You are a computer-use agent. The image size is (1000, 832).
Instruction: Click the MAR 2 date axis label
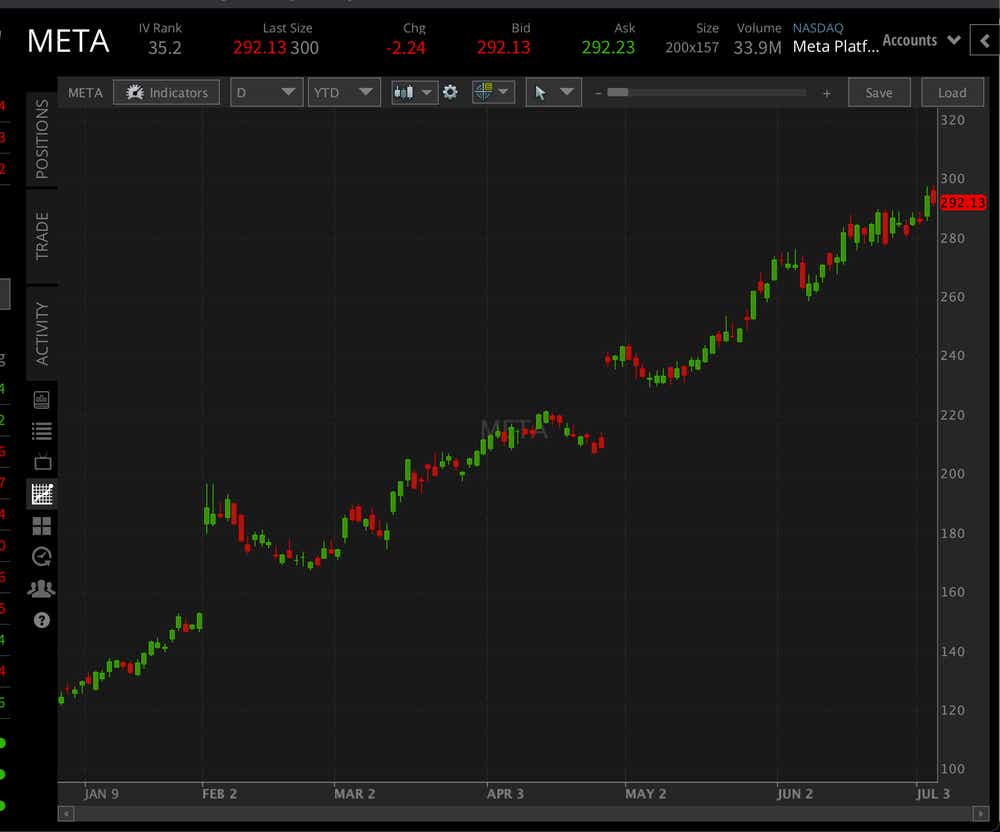(x=355, y=794)
